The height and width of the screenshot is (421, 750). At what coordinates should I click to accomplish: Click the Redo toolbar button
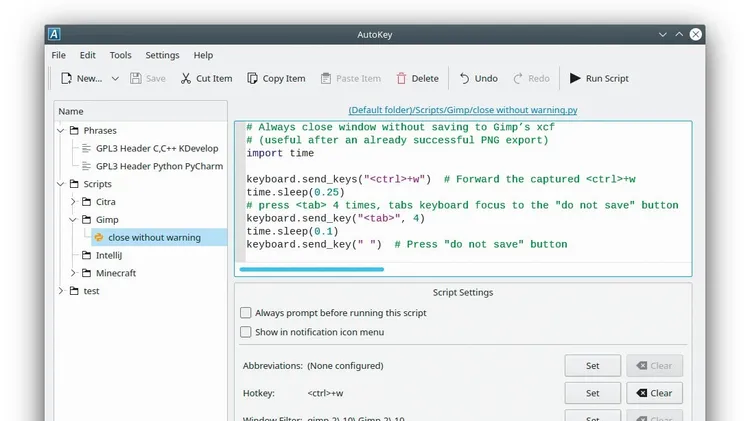(x=531, y=78)
